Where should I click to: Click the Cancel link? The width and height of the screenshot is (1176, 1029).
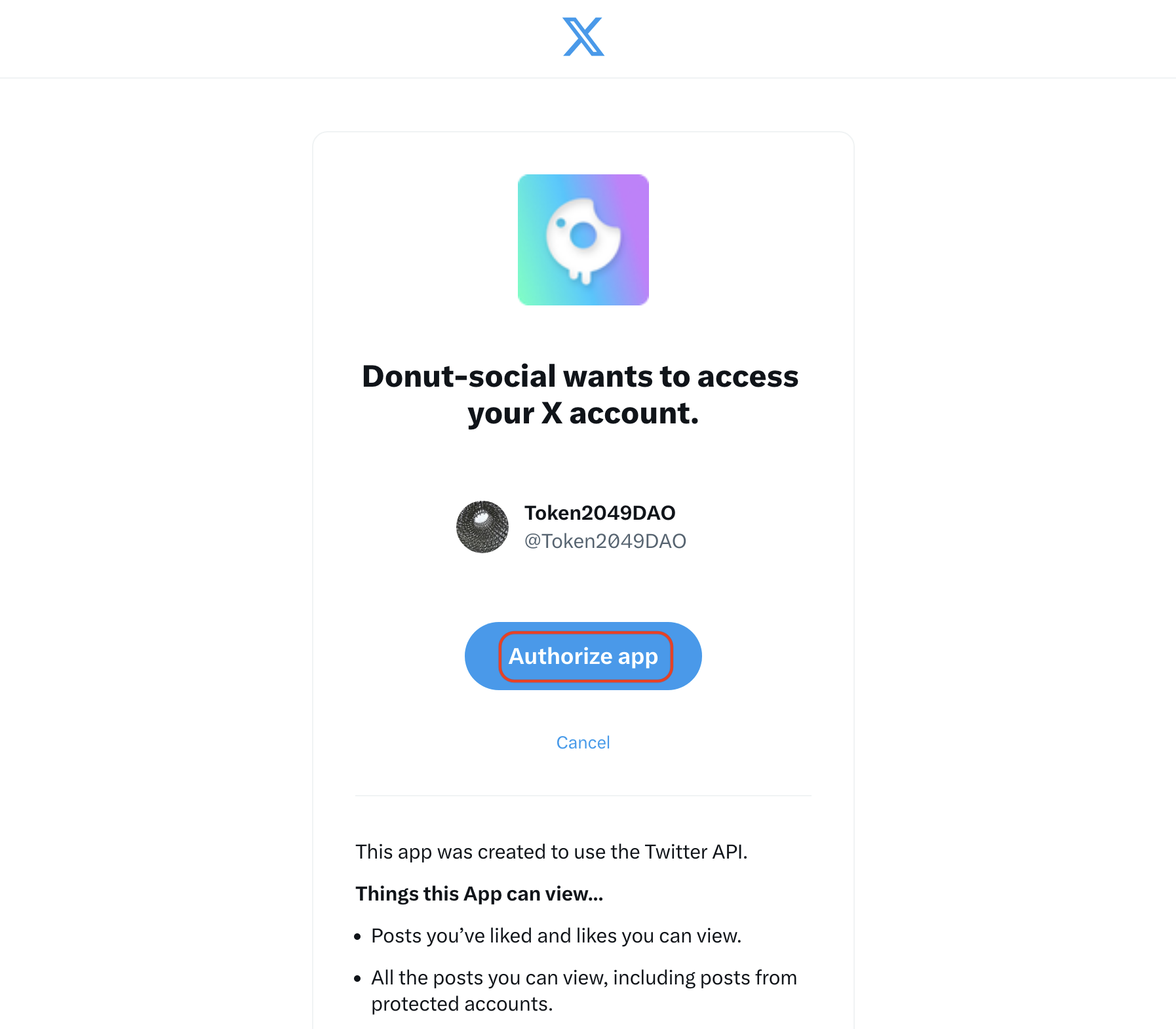[x=583, y=743]
